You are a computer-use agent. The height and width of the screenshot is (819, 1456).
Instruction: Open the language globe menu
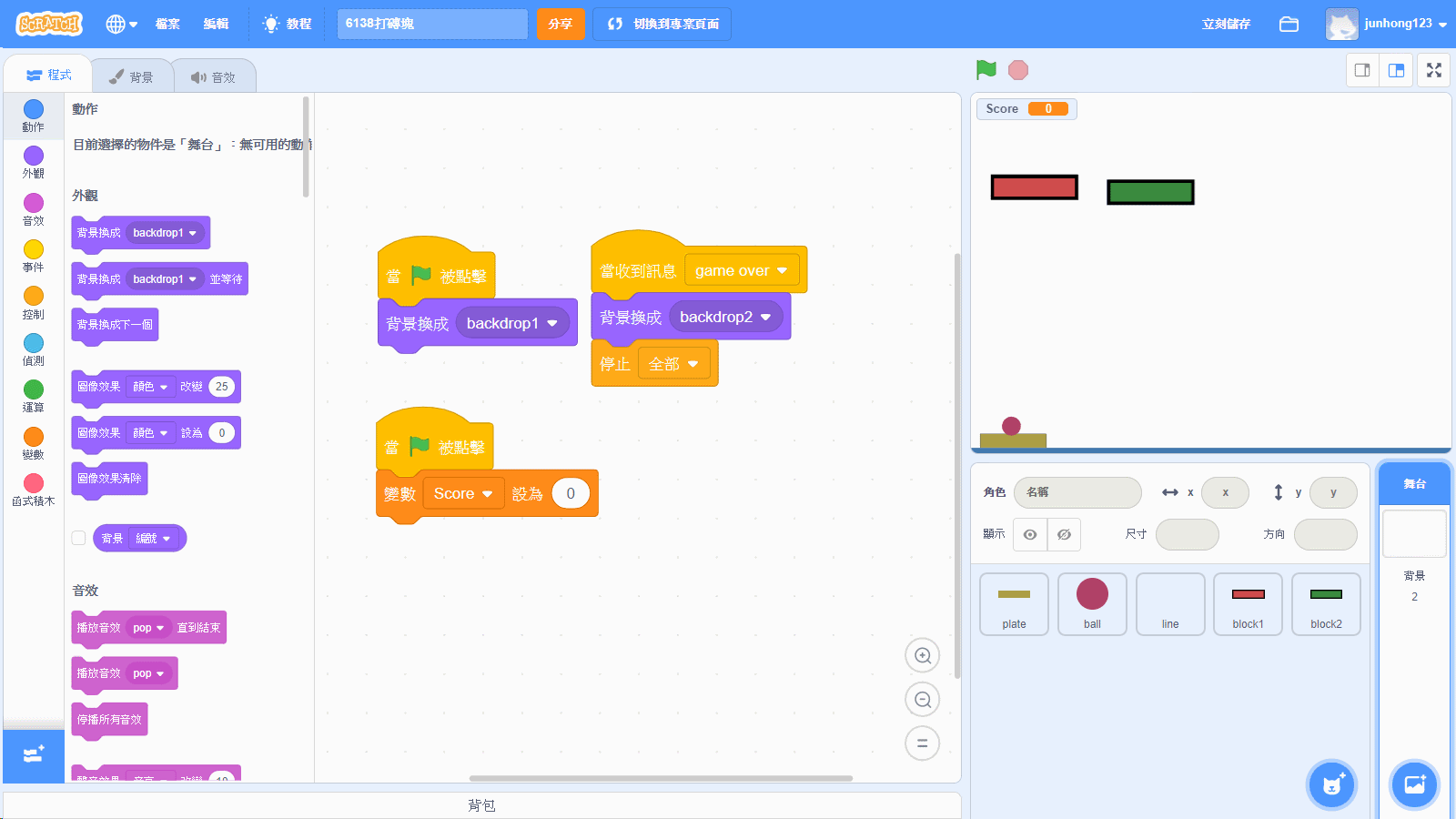pyautogui.click(x=121, y=25)
